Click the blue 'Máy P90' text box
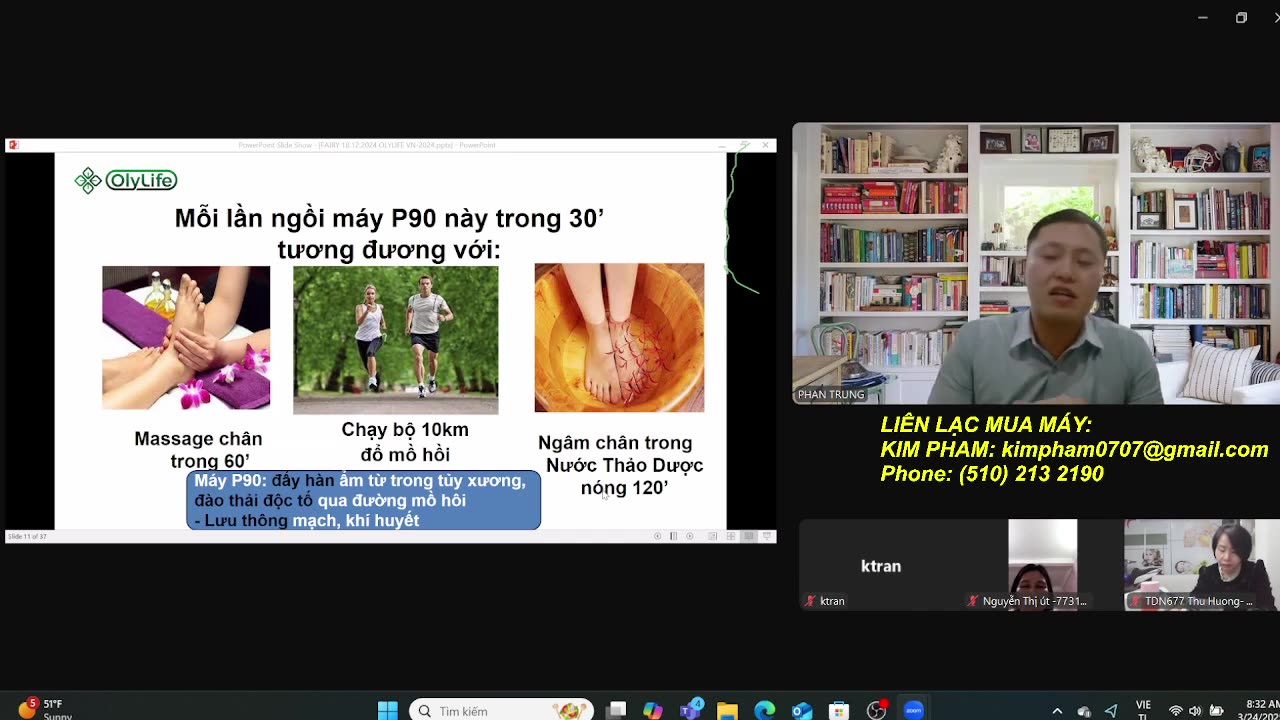The width and height of the screenshot is (1280, 720). click(x=363, y=500)
